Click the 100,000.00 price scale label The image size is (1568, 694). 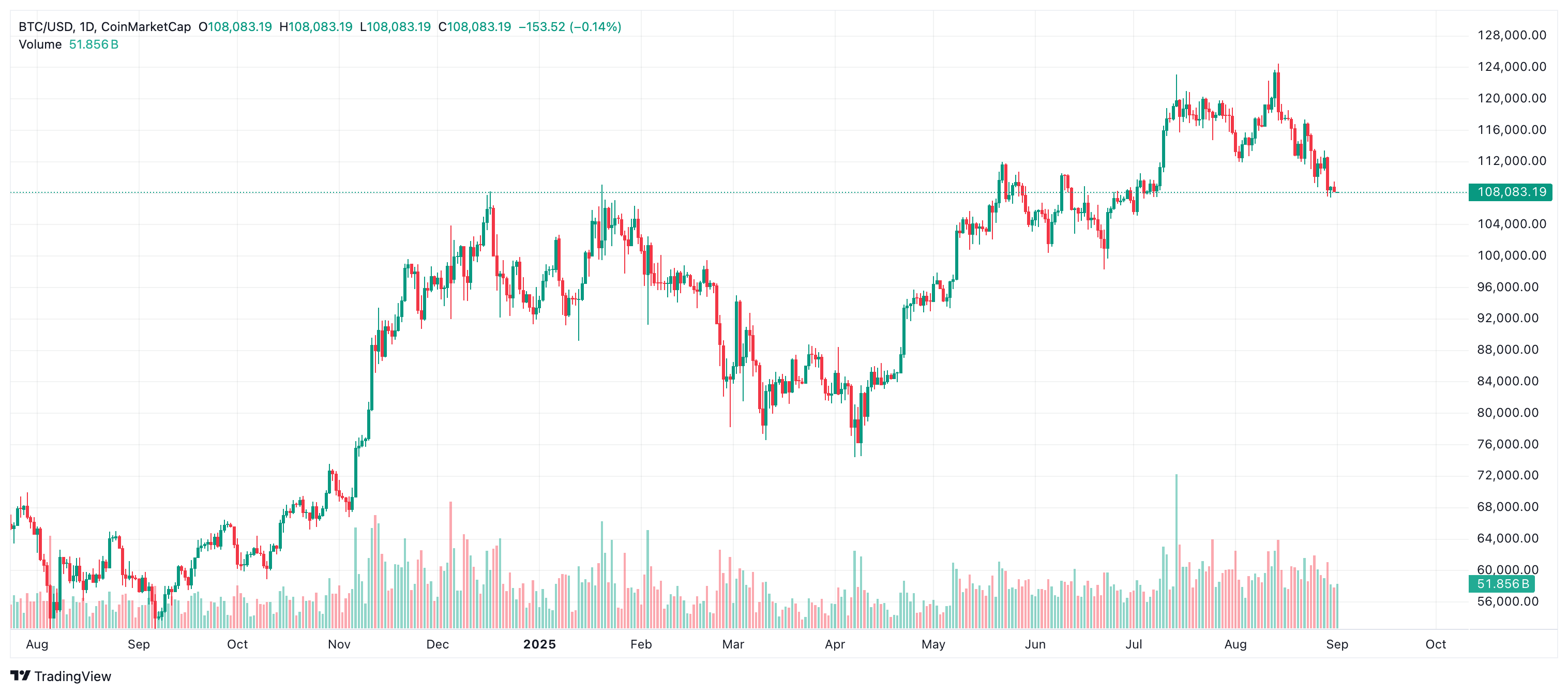(1512, 255)
